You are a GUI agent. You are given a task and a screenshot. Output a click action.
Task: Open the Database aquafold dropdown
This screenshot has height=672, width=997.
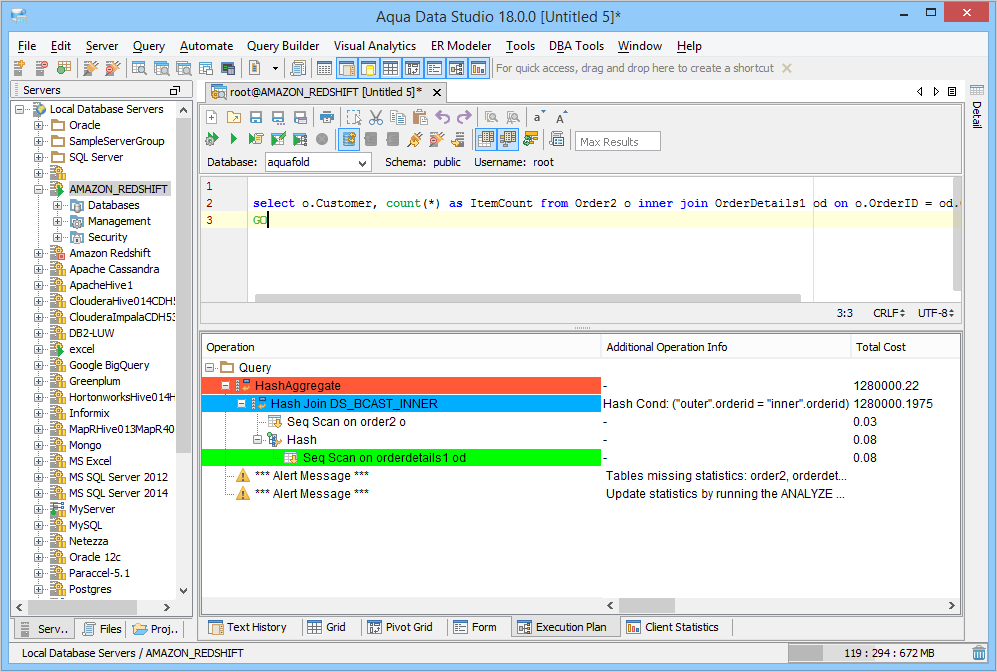362,163
